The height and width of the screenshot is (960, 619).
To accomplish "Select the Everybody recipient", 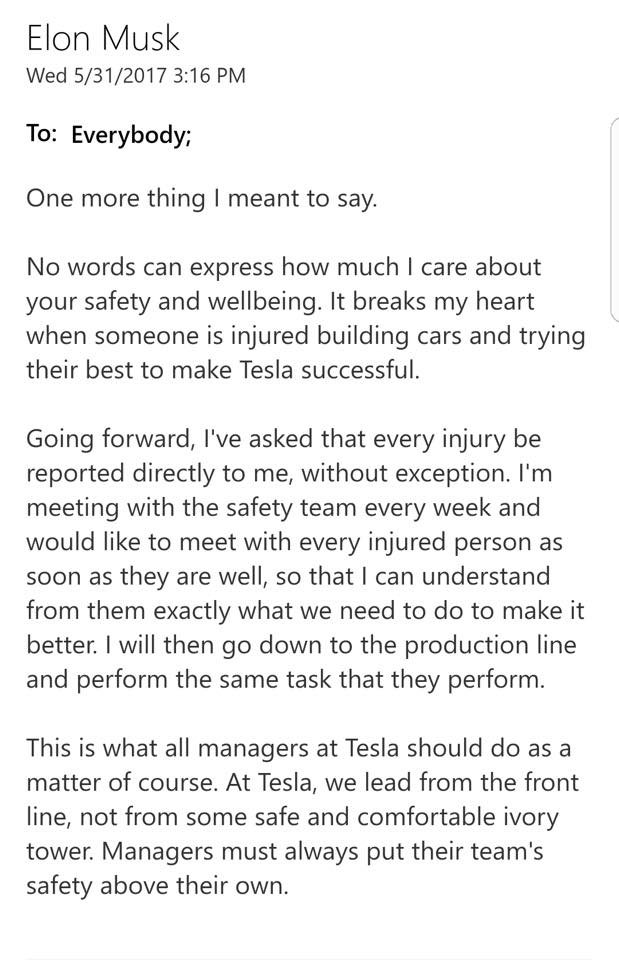I will (x=131, y=135).
